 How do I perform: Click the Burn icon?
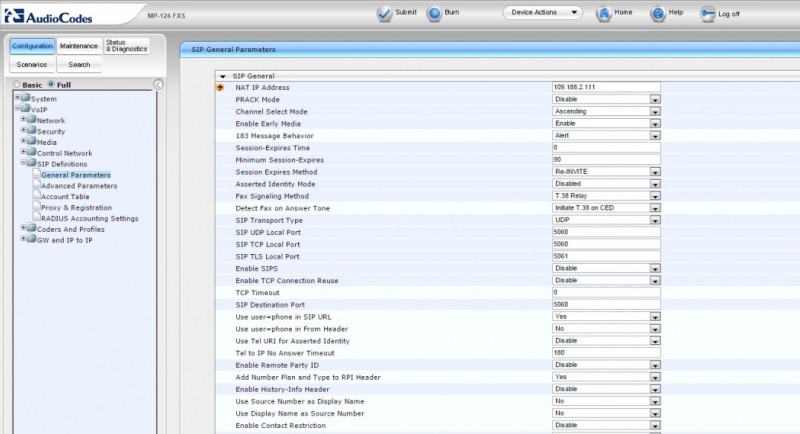[434, 14]
